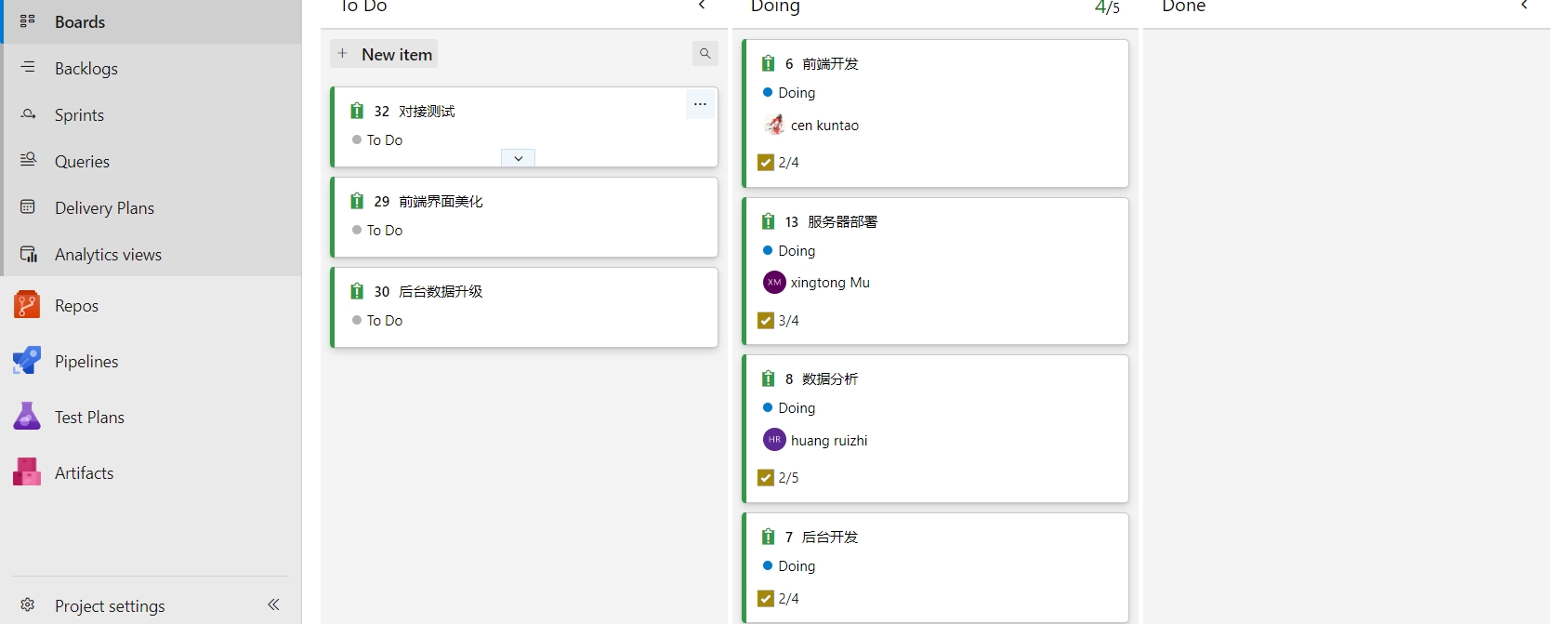Open work item 8 数据分析
Viewport: 1568px width, 624px height.
[830, 378]
